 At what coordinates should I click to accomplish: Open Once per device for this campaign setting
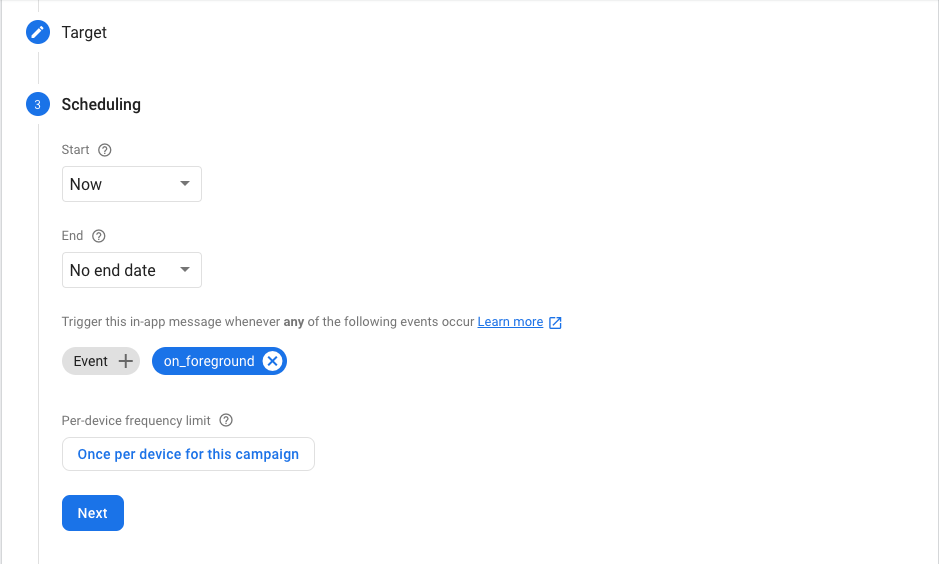tap(188, 454)
